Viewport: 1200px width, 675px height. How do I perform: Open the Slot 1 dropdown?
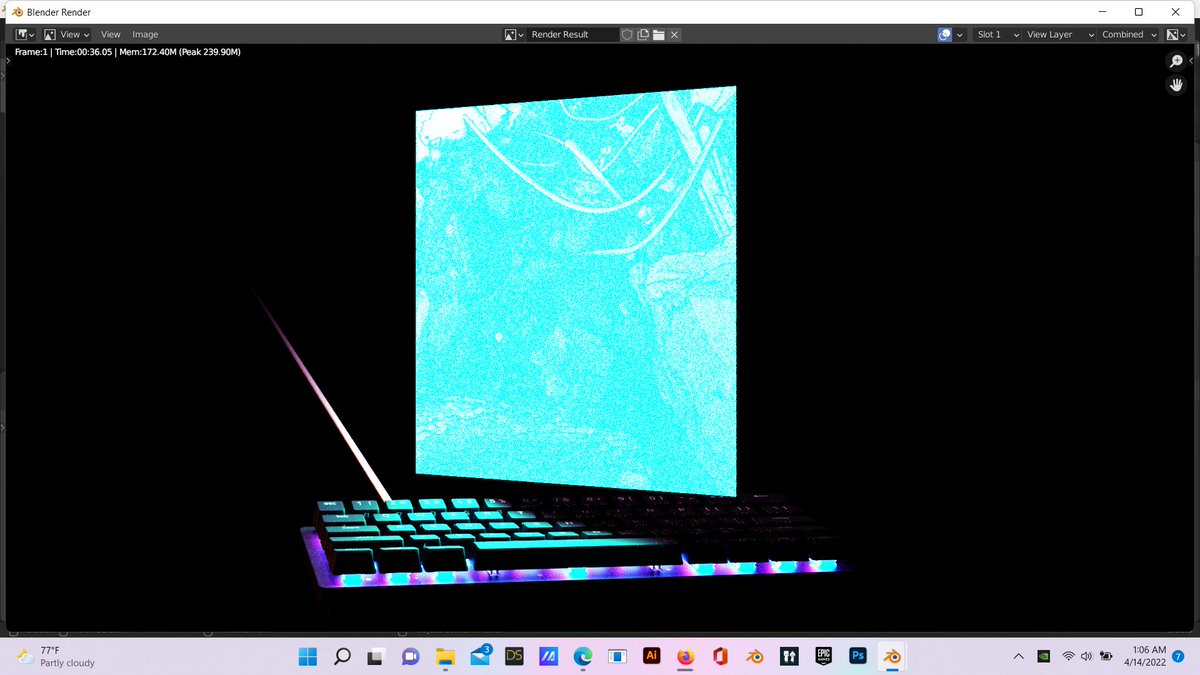(x=997, y=34)
